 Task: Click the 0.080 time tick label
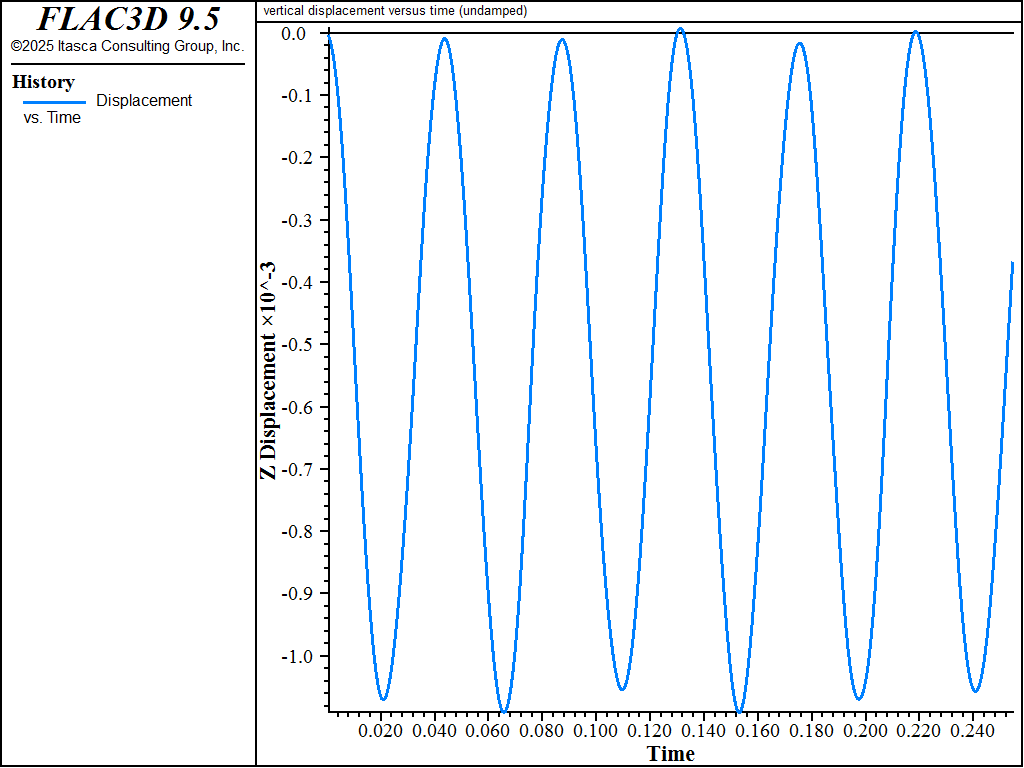[543, 730]
